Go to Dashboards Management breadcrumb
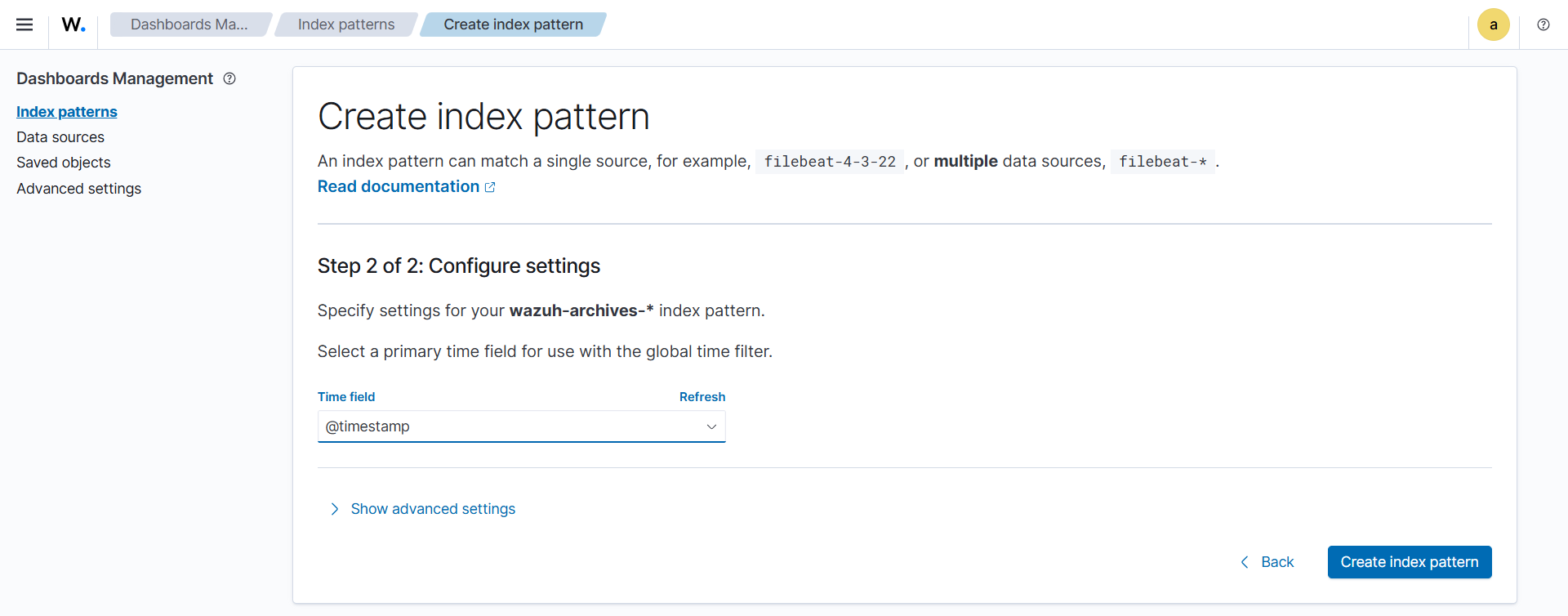This screenshot has width=1568, height=616. coord(189,25)
